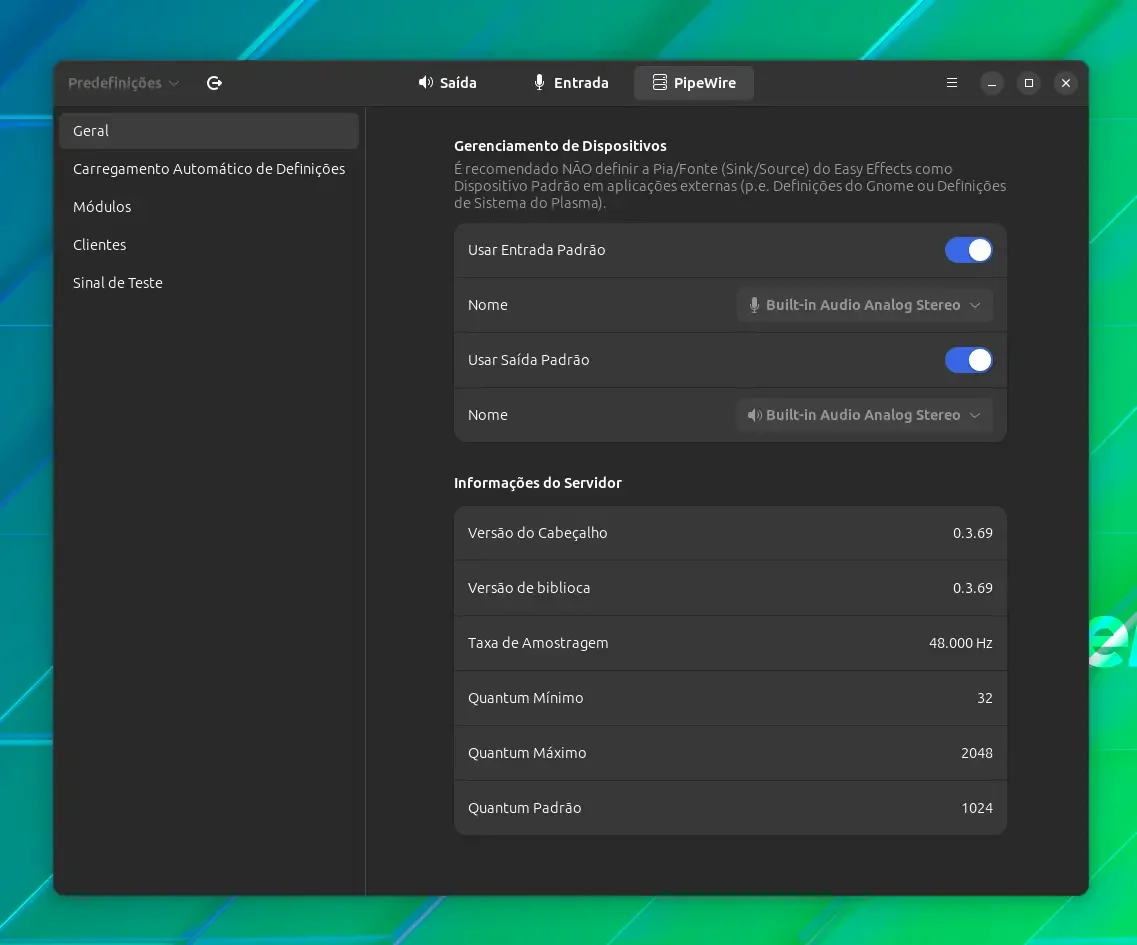Open the Predefinições presets dropdown
The height and width of the screenshot is (945, 1137).
[x=123, y=83]
